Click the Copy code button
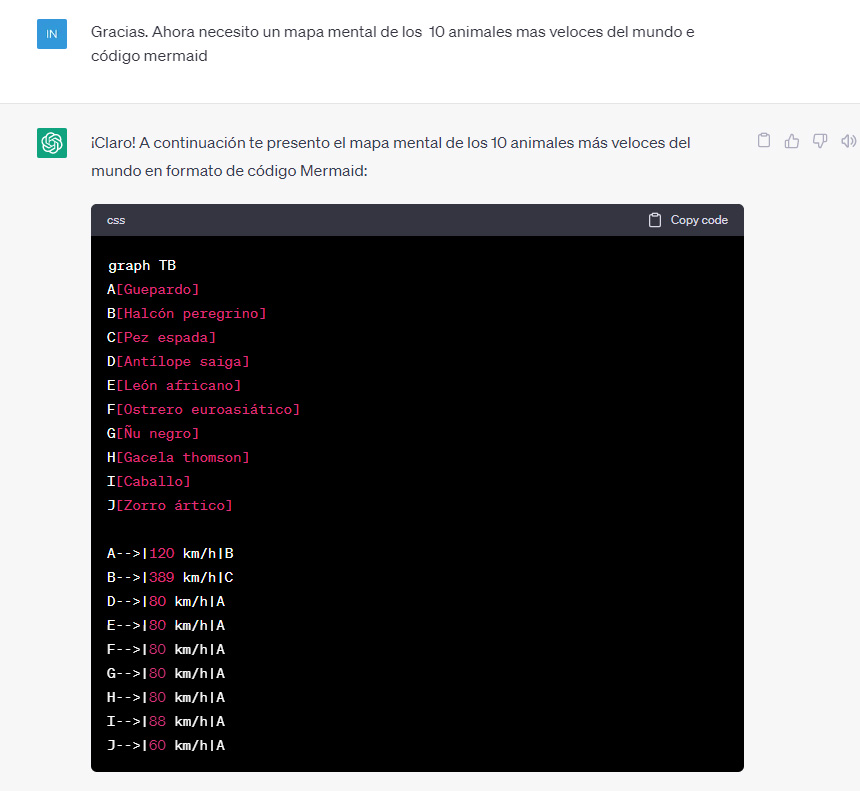Screen dimensions: 860x791 click(x=688, y=220)
